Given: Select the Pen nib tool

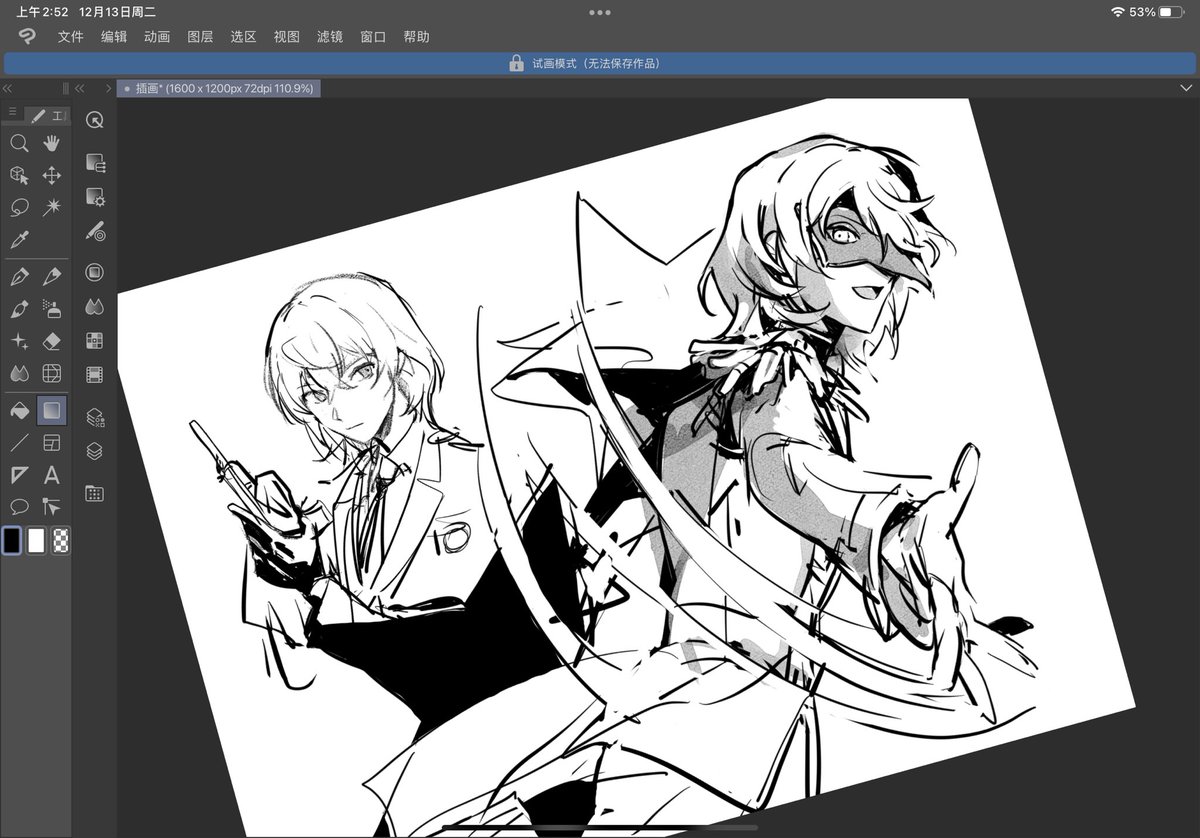Looking at the screenshot, I should pyautogui.click(x=19, y=276).
